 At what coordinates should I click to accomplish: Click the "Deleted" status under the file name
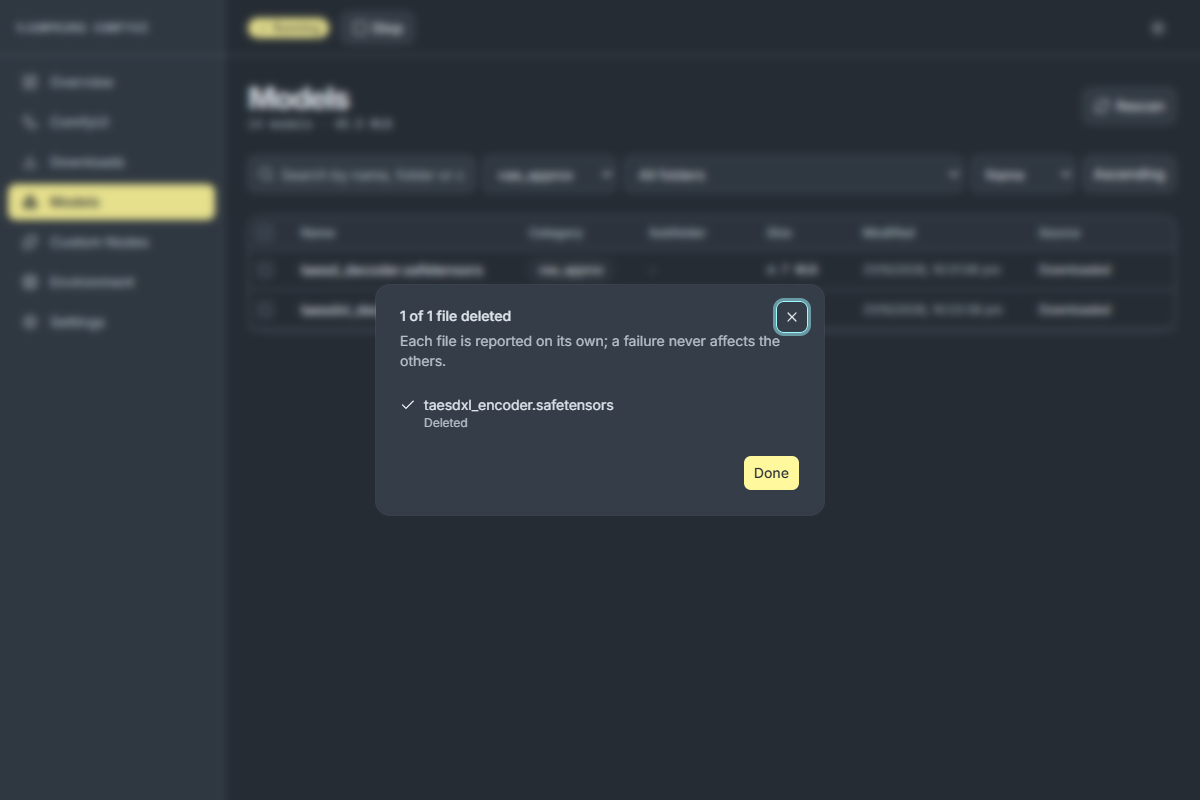click(x=446, y=423)
